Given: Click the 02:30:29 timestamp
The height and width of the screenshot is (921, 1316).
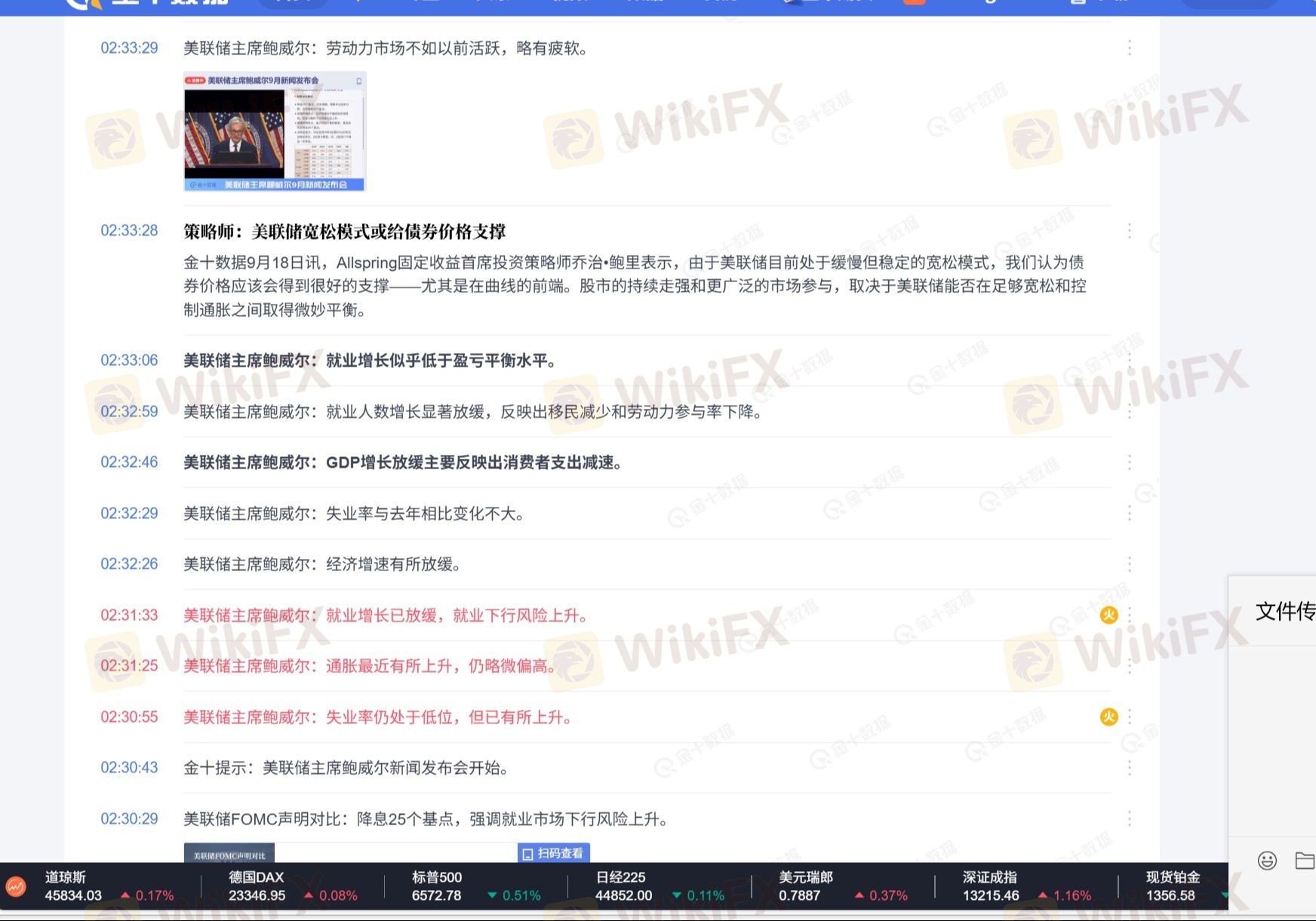Looking at the screenshot, I should (x=129, y=819).
